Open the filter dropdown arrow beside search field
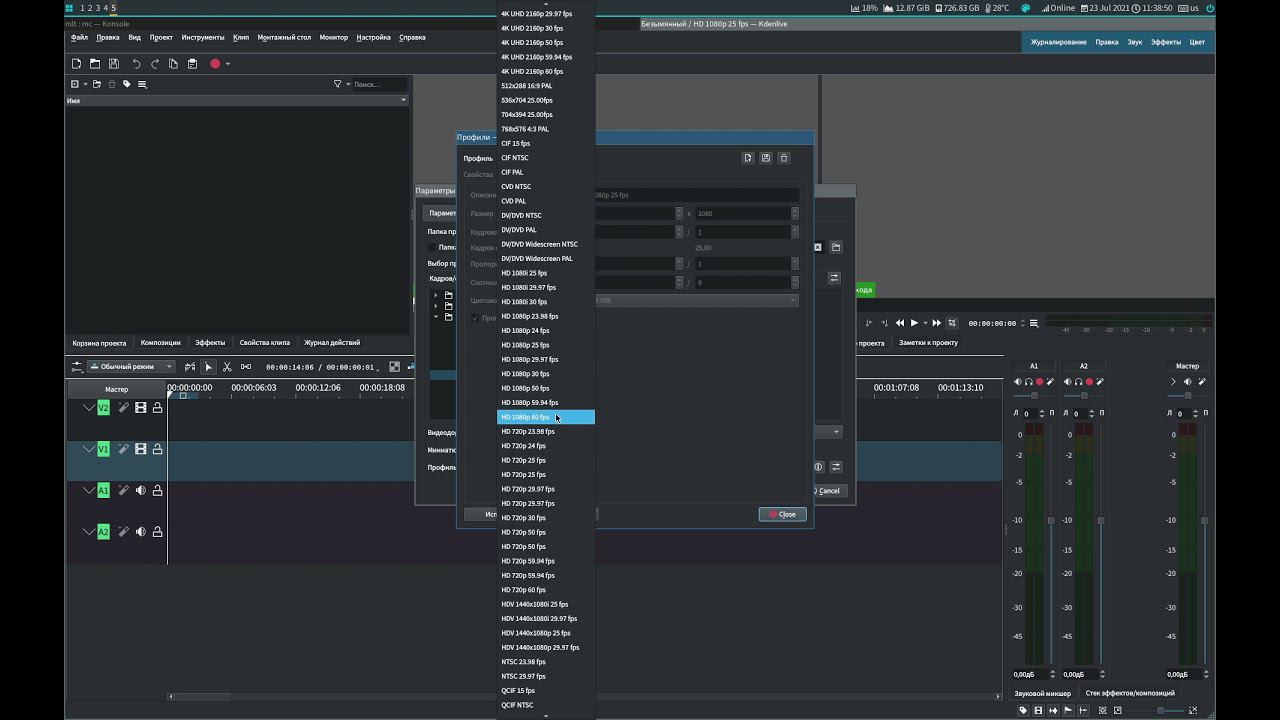 coord(348,84)
